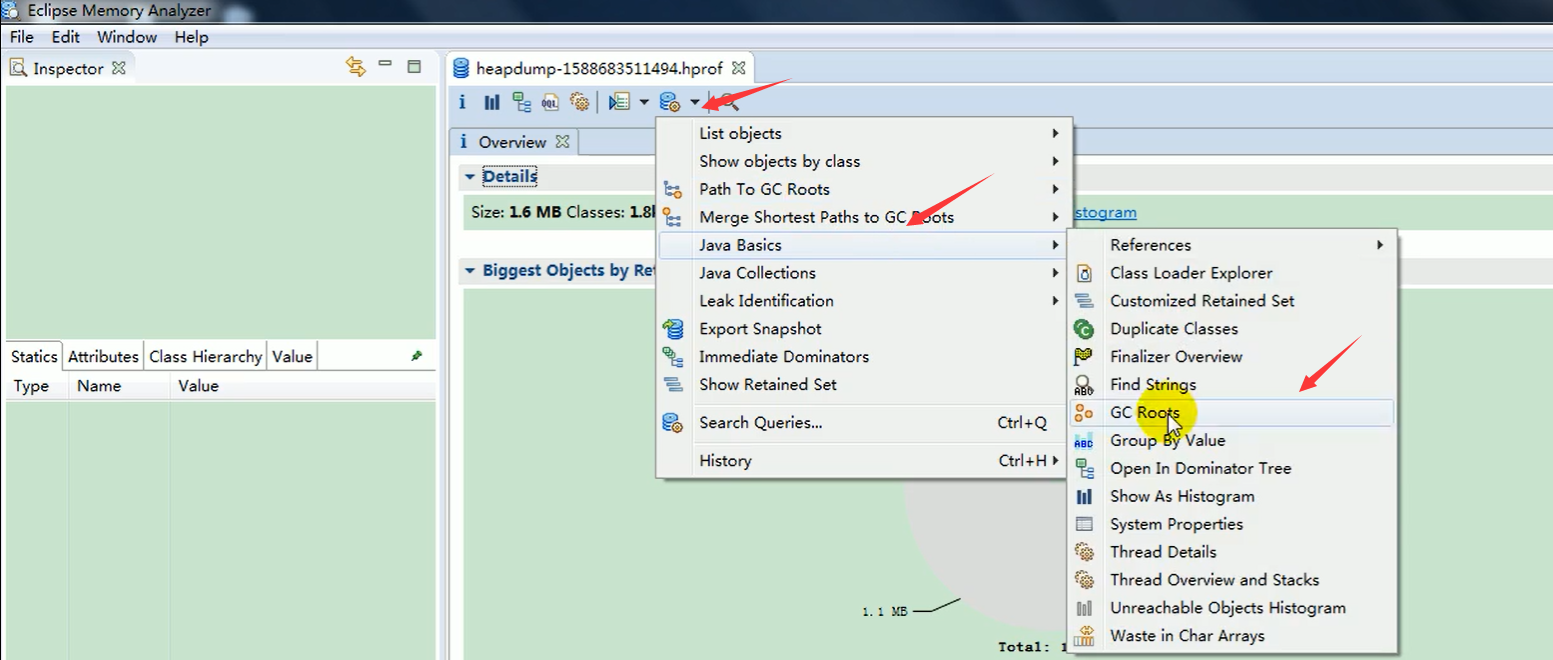The image size is (1553, 660).
Task: Open the OQL query editor icon
Action: [550, 102]
